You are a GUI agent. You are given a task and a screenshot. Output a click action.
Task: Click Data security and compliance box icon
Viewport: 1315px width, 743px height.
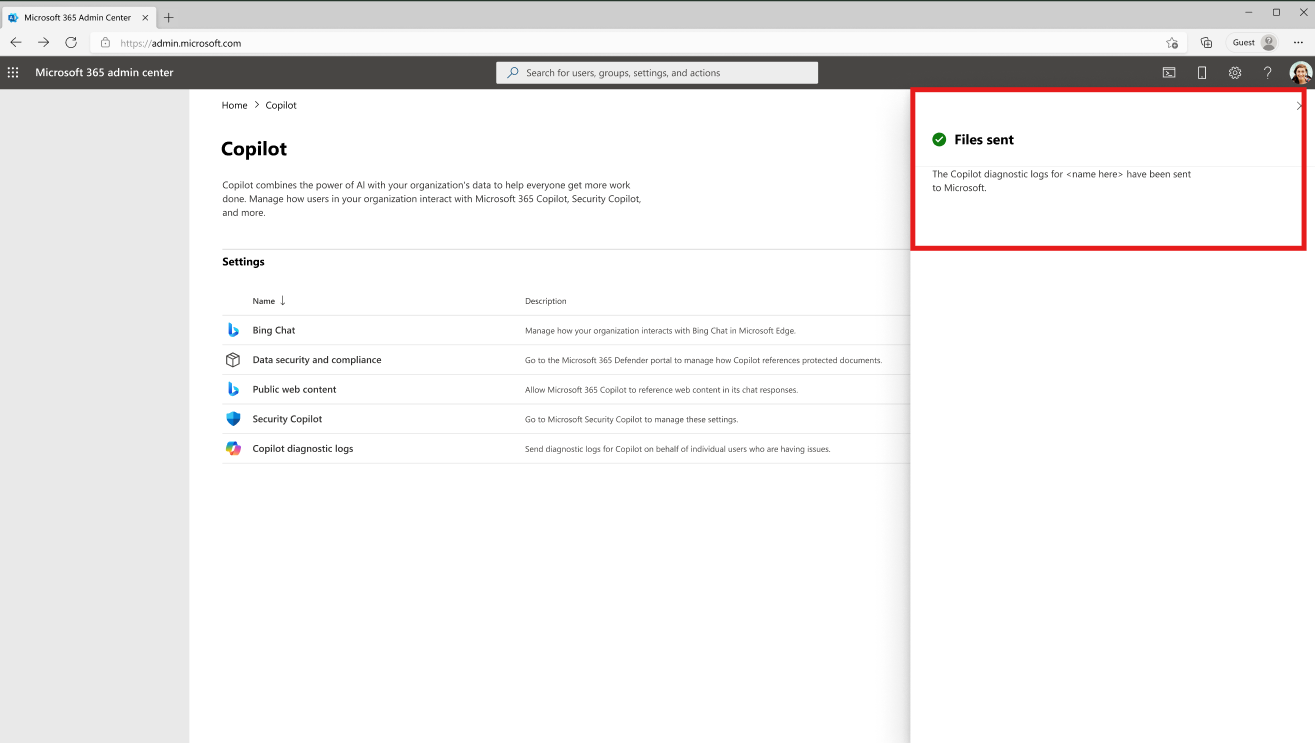click(x=233, y=360)
